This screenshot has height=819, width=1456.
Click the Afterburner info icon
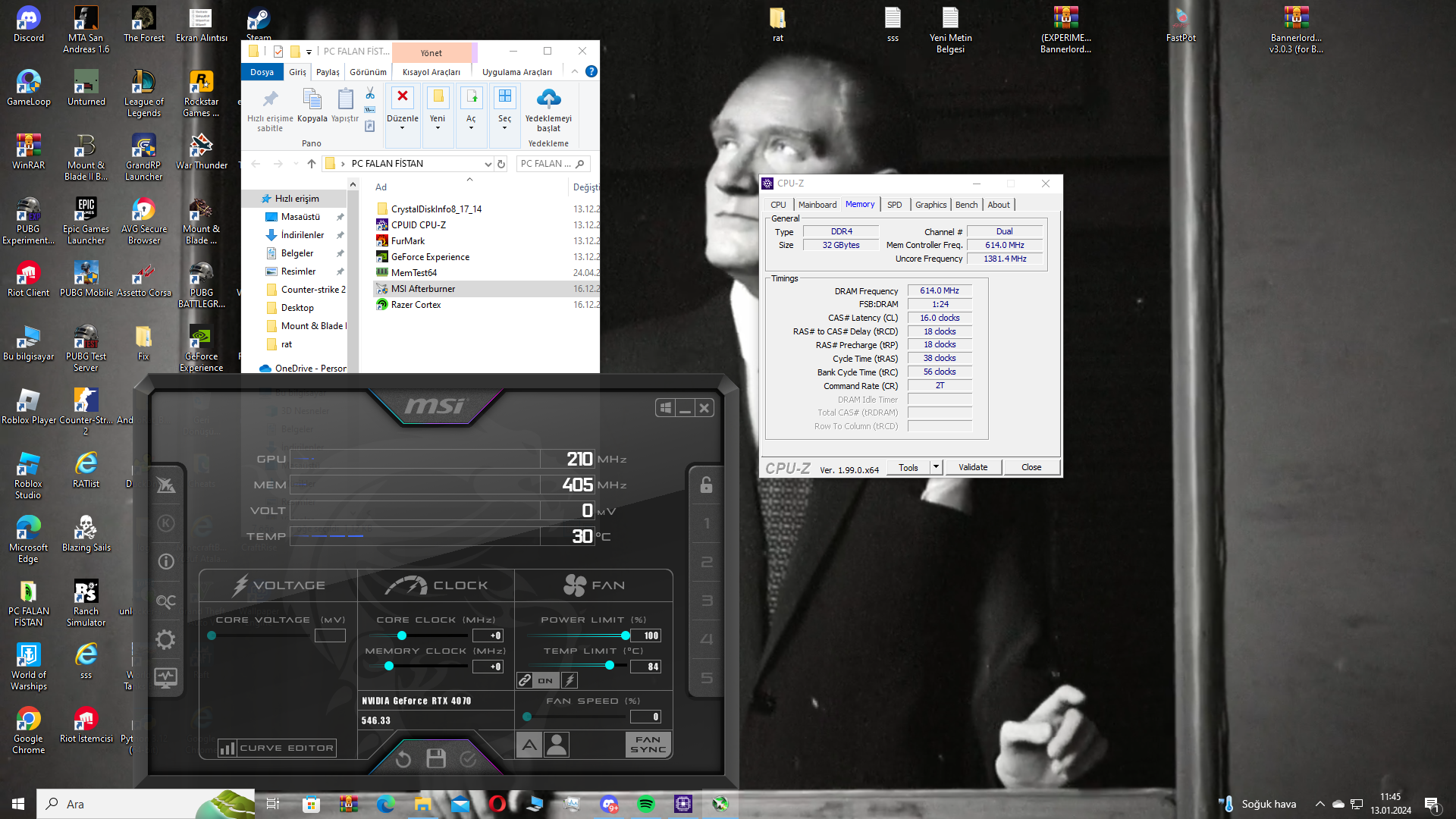165,562
